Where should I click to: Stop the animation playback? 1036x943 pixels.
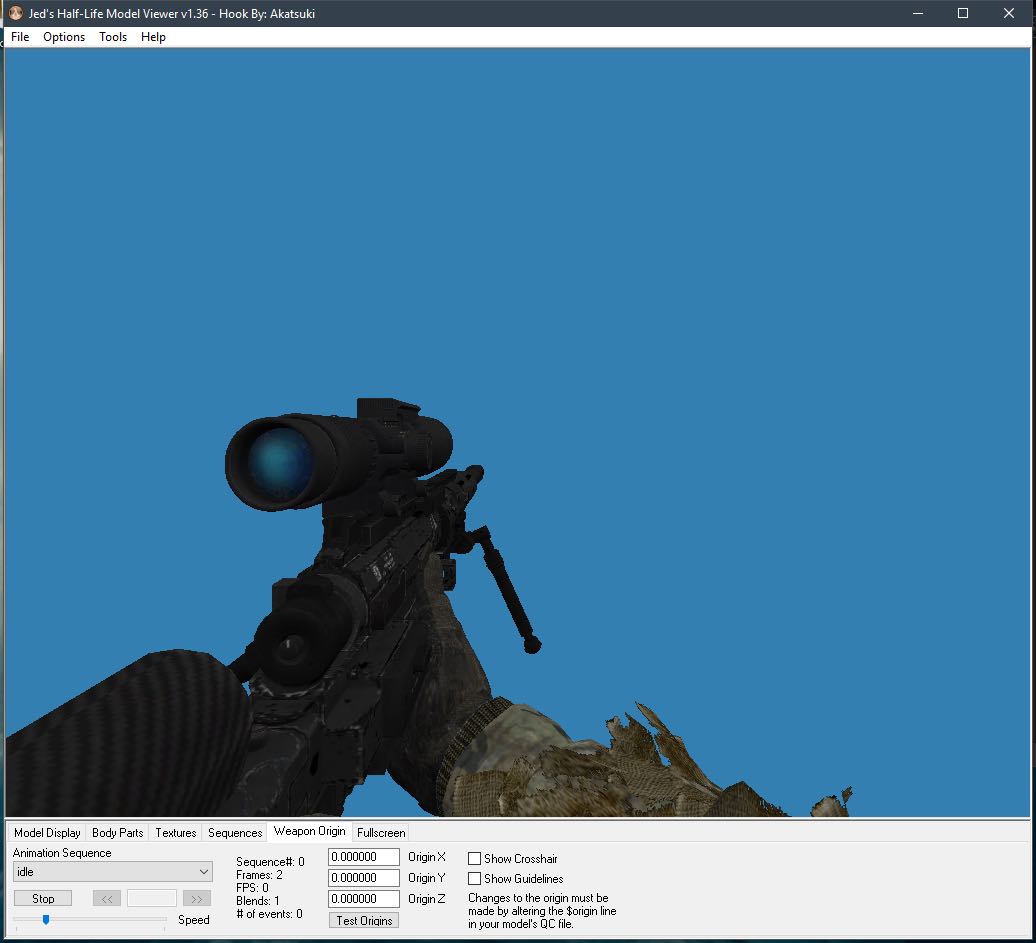(43, 899)
